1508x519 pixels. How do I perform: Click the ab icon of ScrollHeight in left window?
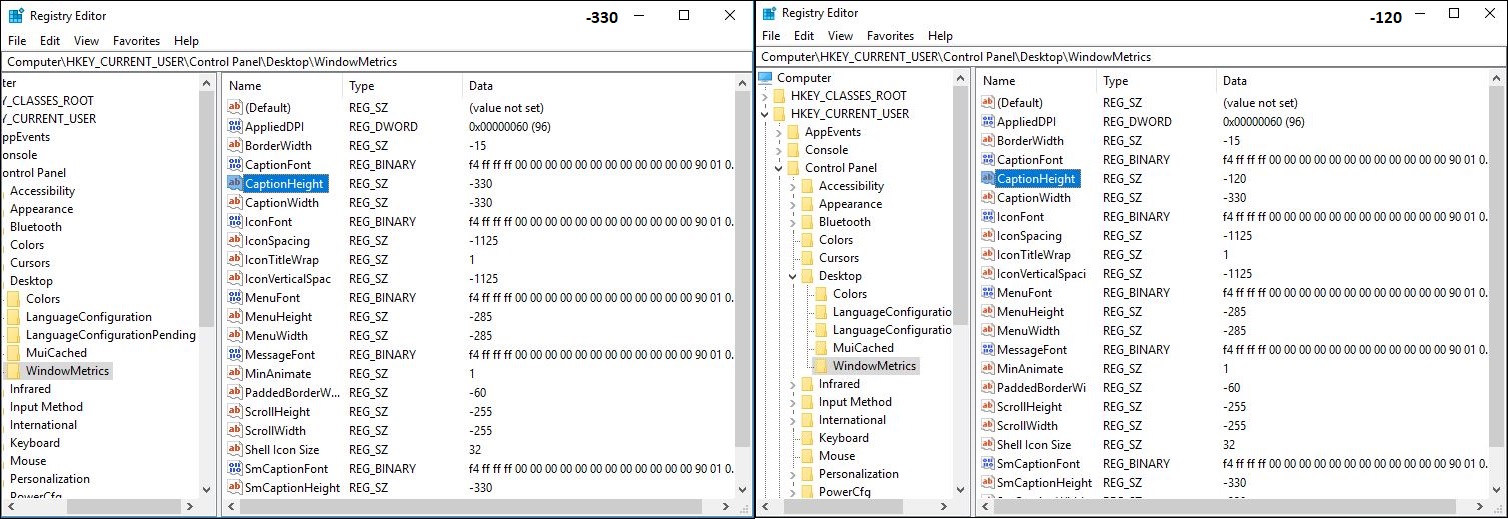click(x=235, y=411)
